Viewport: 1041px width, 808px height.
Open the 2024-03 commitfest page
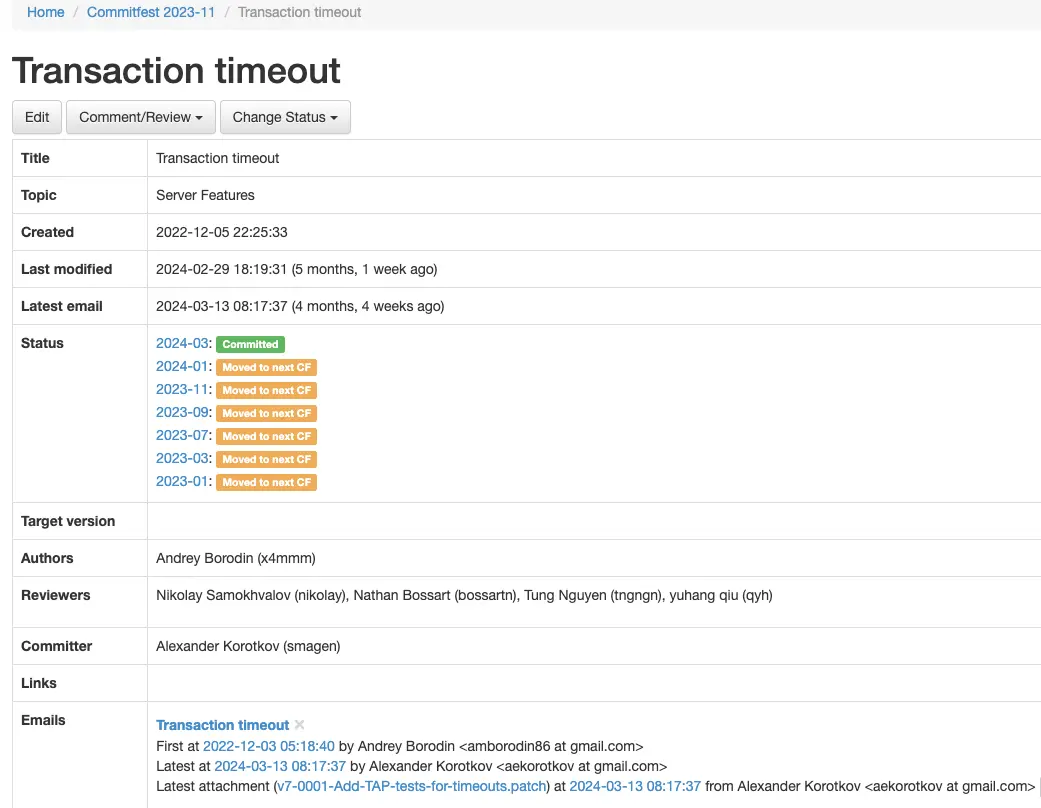point(180,343)
